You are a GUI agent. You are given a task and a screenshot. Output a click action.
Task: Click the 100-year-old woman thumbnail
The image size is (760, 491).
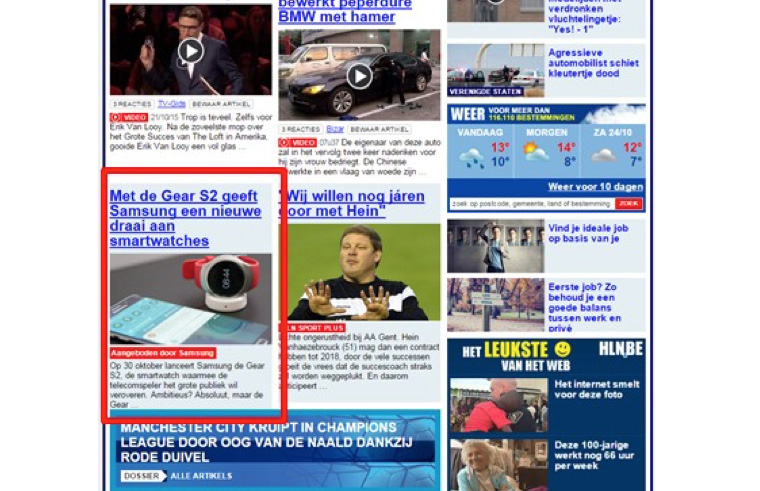pos(499,465)
